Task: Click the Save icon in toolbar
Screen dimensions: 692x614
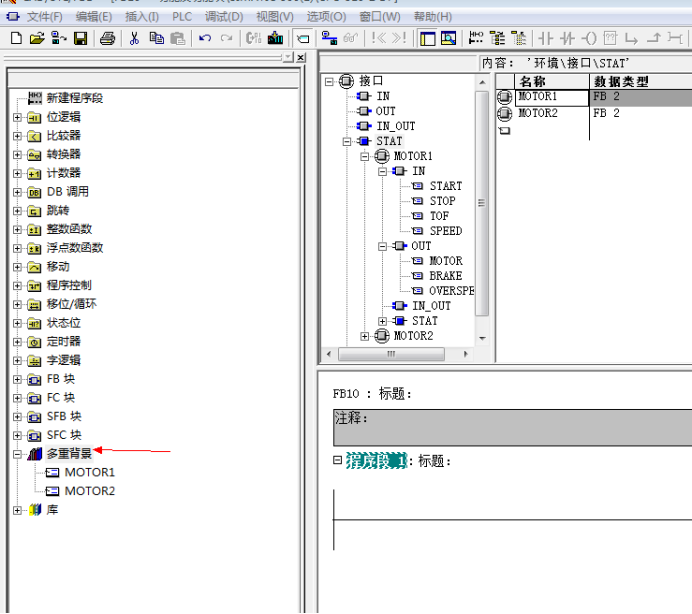Action: 80,38
